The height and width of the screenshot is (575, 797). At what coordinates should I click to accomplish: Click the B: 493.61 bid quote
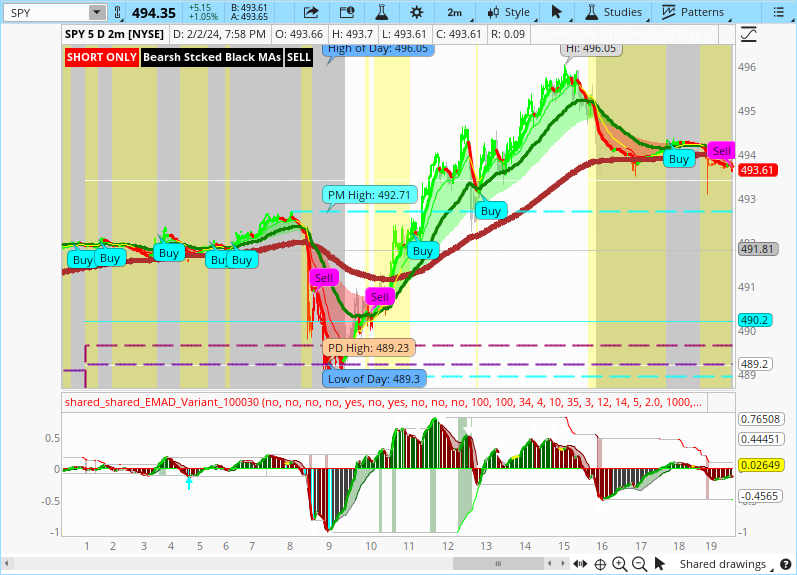pos(249,8)
